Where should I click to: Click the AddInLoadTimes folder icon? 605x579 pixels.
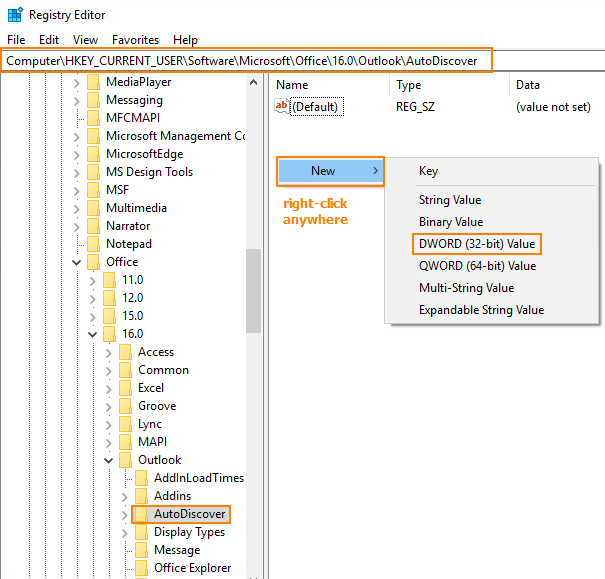click(142, 478)
